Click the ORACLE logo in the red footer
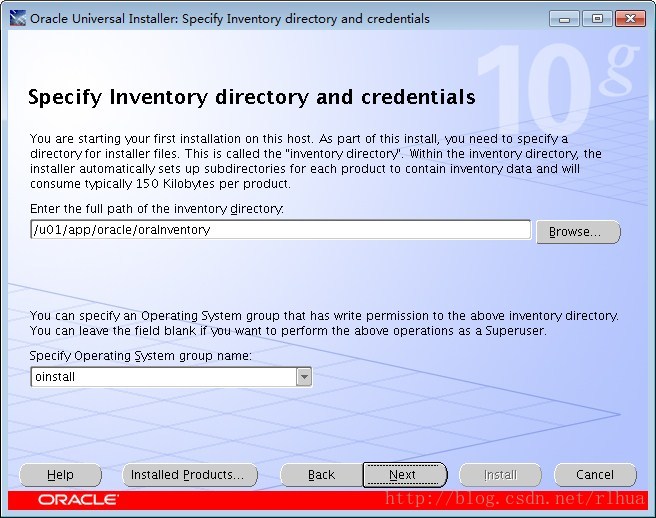The width and height of the screenshot is (656, 518). tap(78, 500)
